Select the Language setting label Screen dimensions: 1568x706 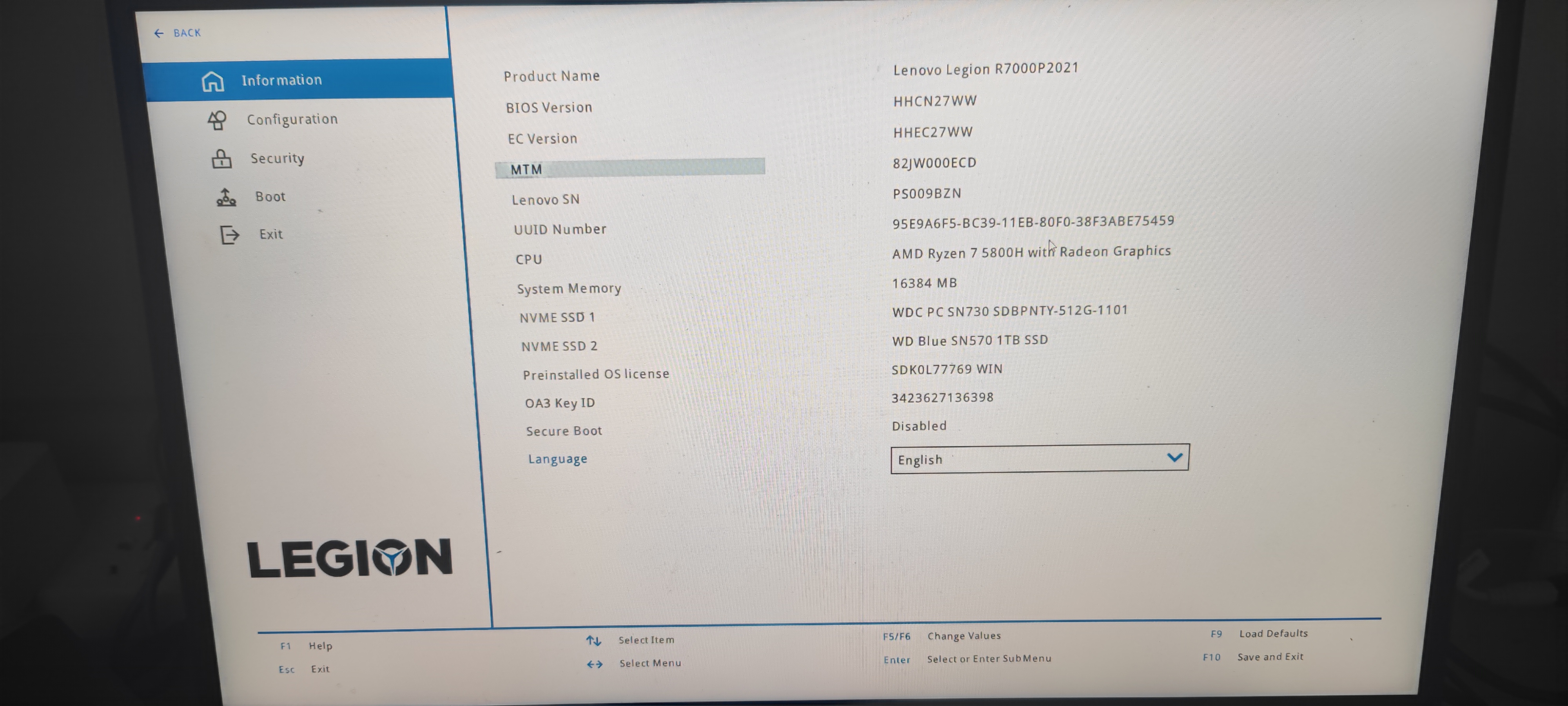tap(557, 459)
